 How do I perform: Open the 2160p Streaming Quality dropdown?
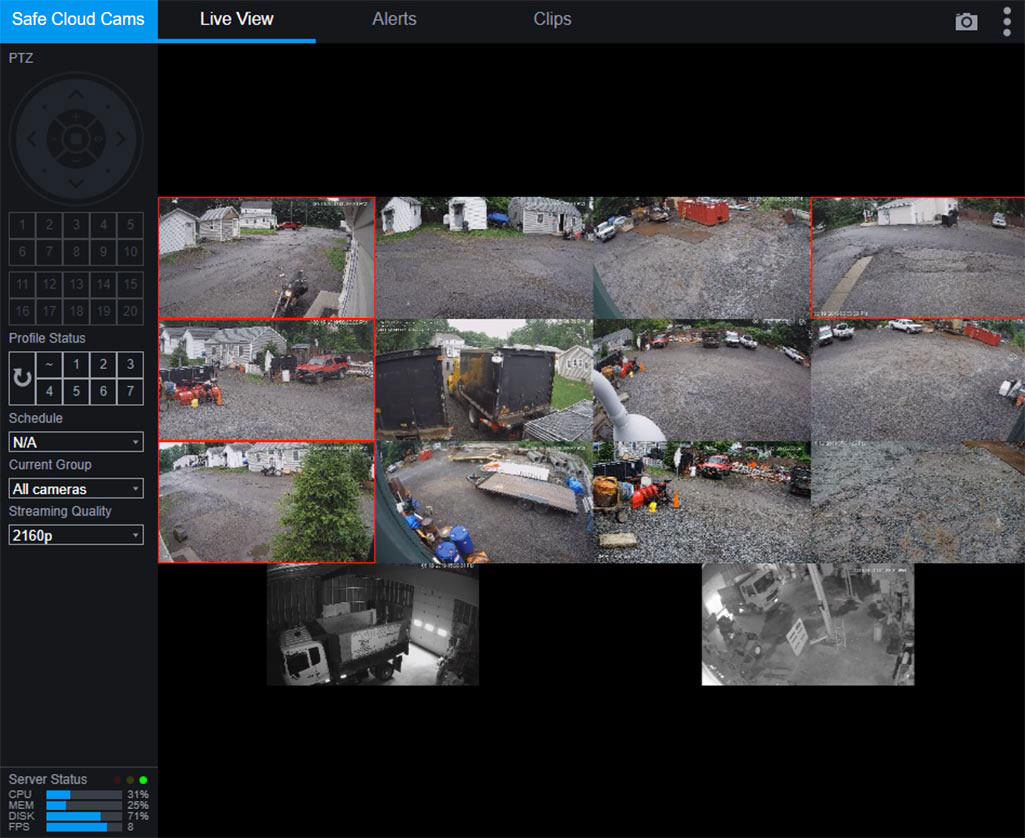point(76,534)
